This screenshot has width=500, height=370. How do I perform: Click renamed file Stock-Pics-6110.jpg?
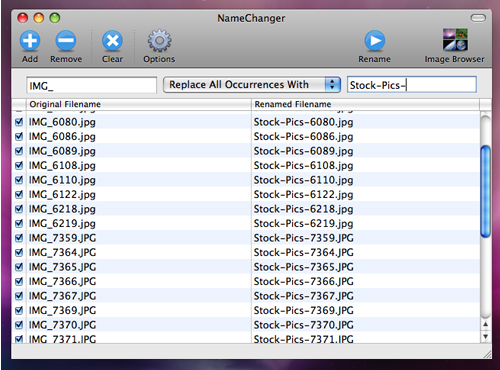coord(303,180)
